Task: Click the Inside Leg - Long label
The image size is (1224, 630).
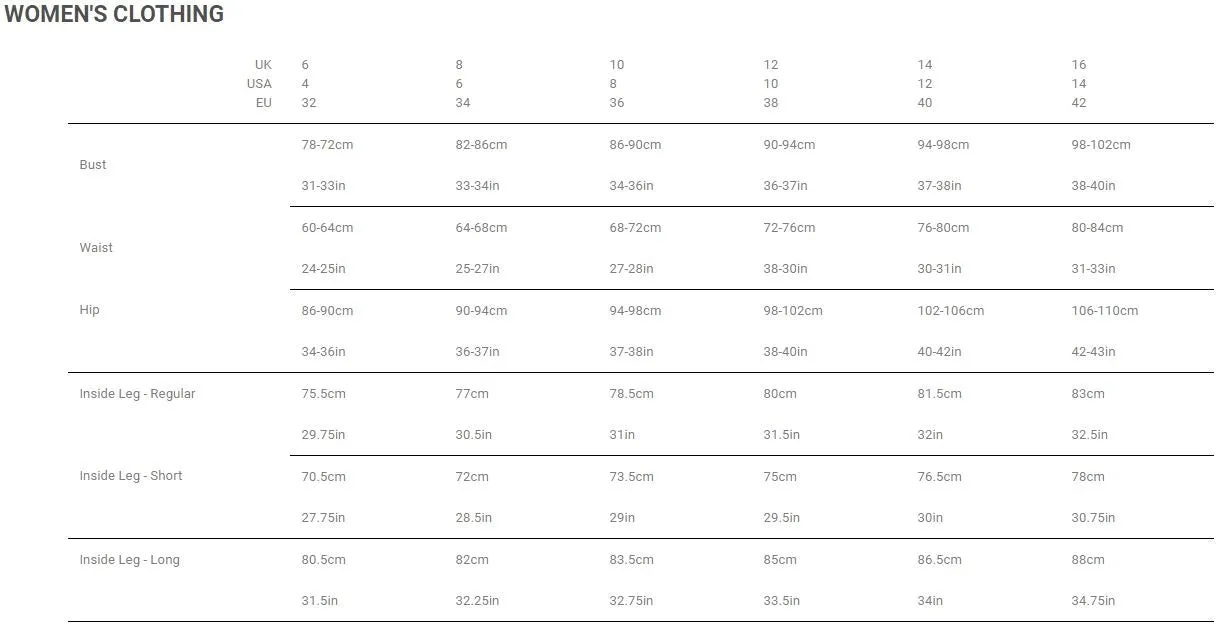Action: pyautogui.click(x=130, y=560)
